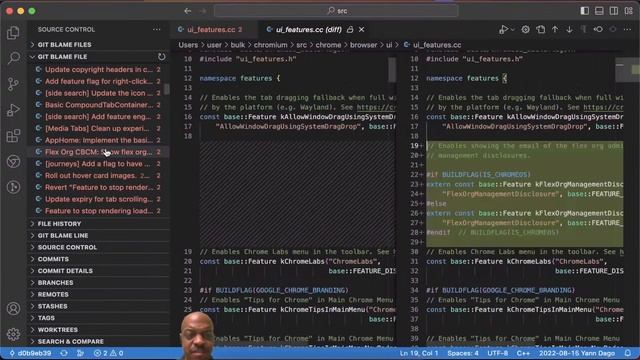Toggle secondary sidebar layout
The width and height of the screenshot is (640, 360).
pyautogui.click(x=613, y=11)
